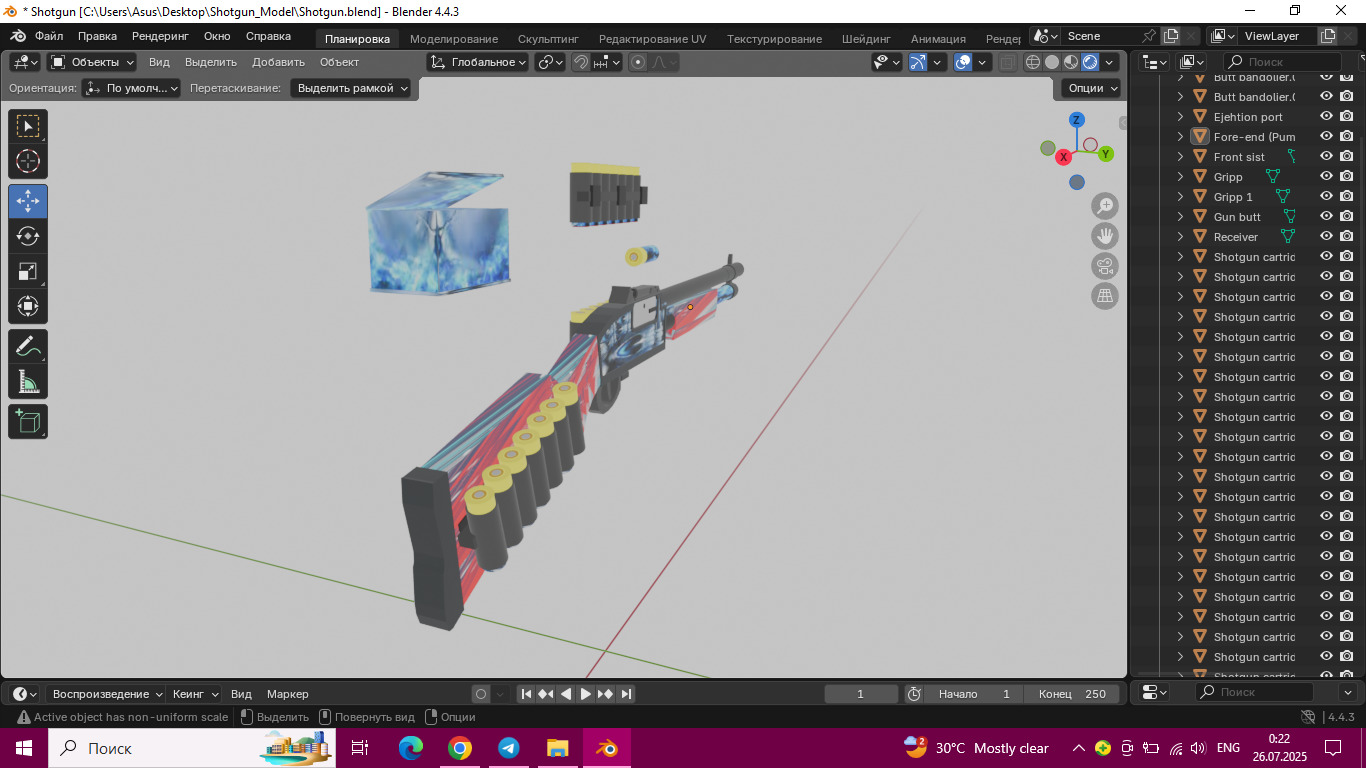
Task: Jump to the timeline start frame
Action: pos(526,694)
